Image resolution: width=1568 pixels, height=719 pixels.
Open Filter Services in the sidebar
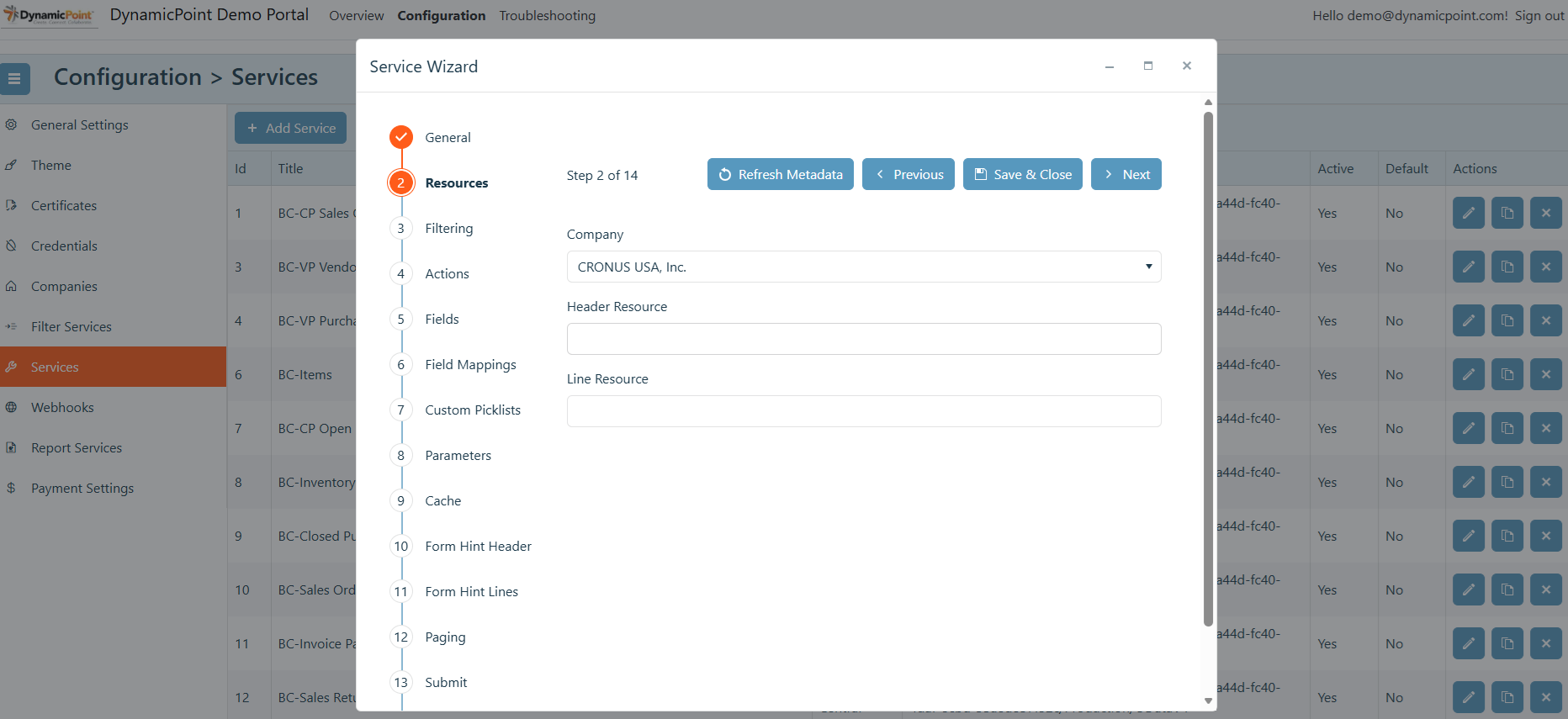tap(71, 326)
